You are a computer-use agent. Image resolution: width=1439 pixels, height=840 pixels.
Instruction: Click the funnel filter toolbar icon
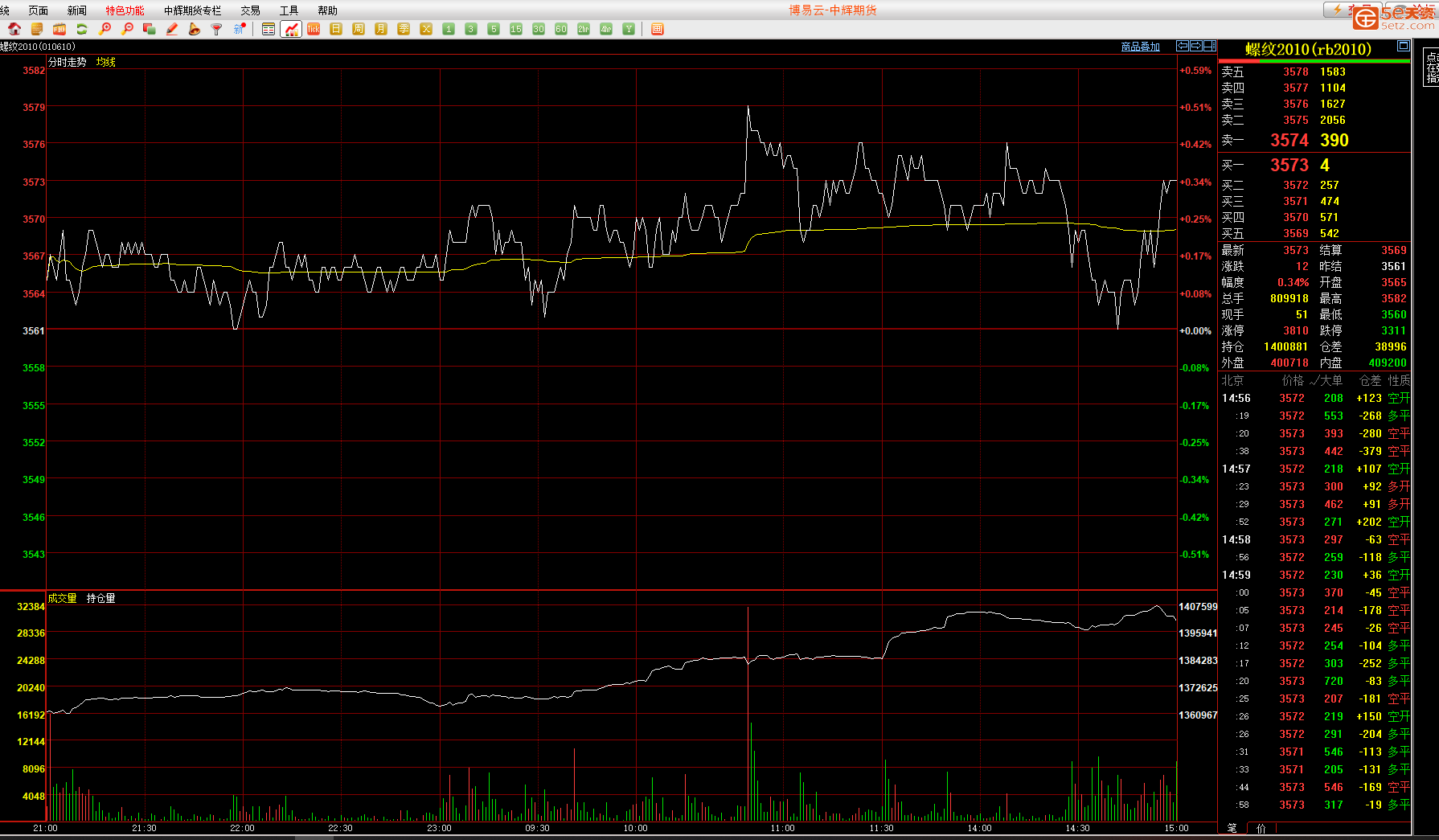point(217,29)
